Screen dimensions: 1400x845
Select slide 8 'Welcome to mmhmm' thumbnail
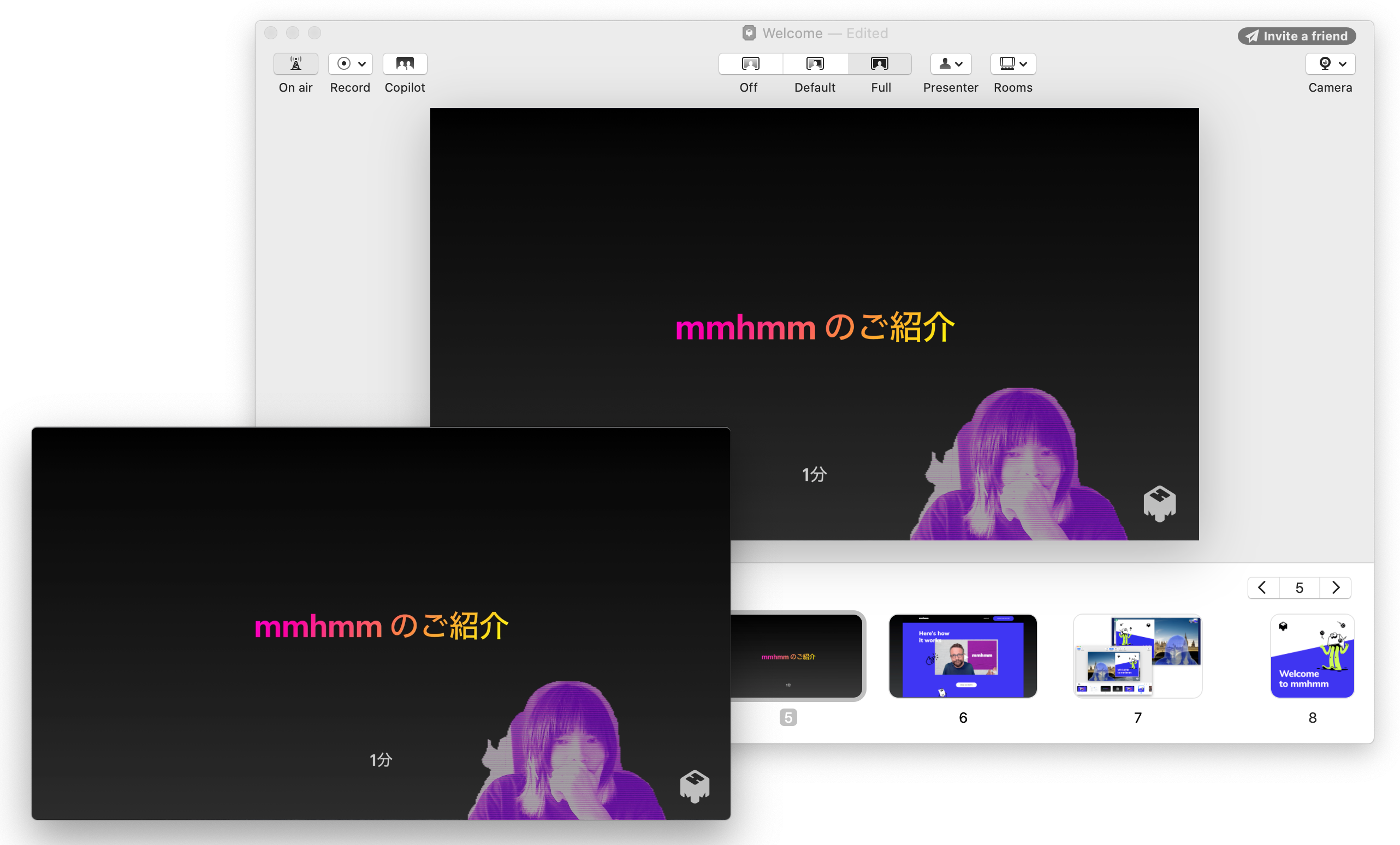1312,656
